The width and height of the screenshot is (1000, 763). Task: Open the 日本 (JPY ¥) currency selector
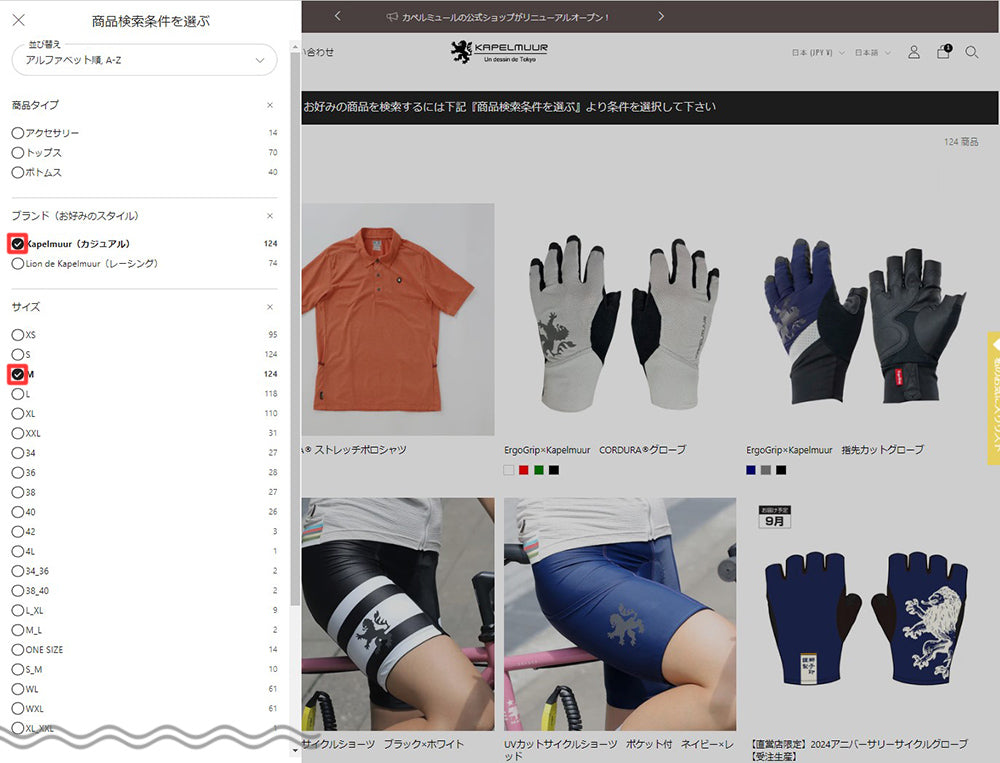(x=818, y=52)
